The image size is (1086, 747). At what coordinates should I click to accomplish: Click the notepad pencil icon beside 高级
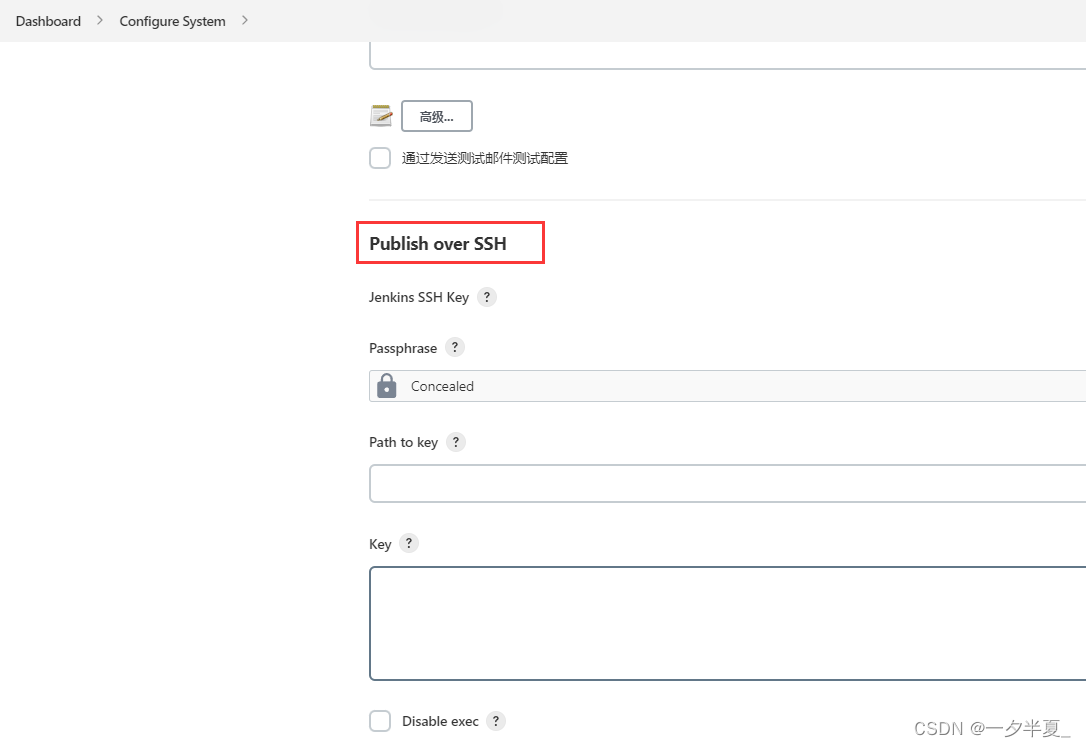pyautogui.click(x=381, y=116)
